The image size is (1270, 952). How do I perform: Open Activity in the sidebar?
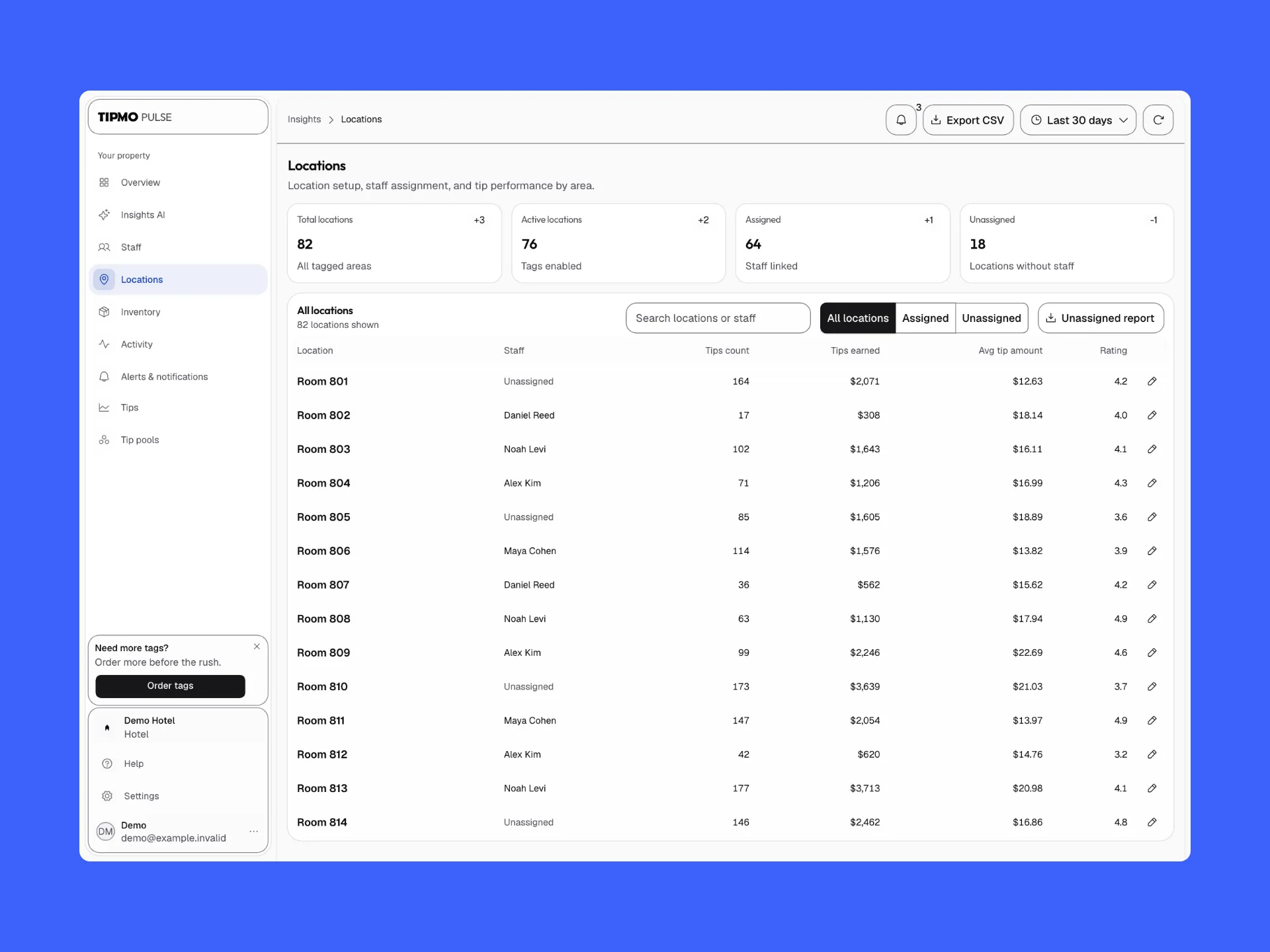point(178,344)
